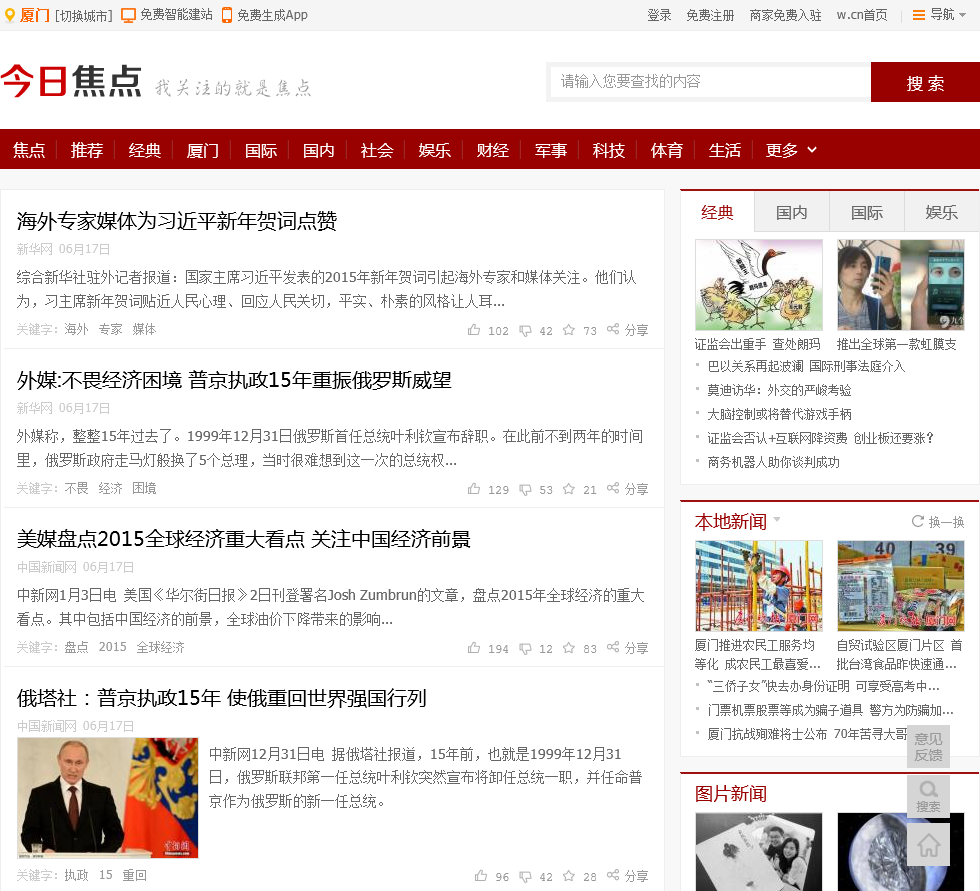Click comment icon showing 12 on 美媒盘点 article
This screenshot has width=980, height=891.
(526, 649)
